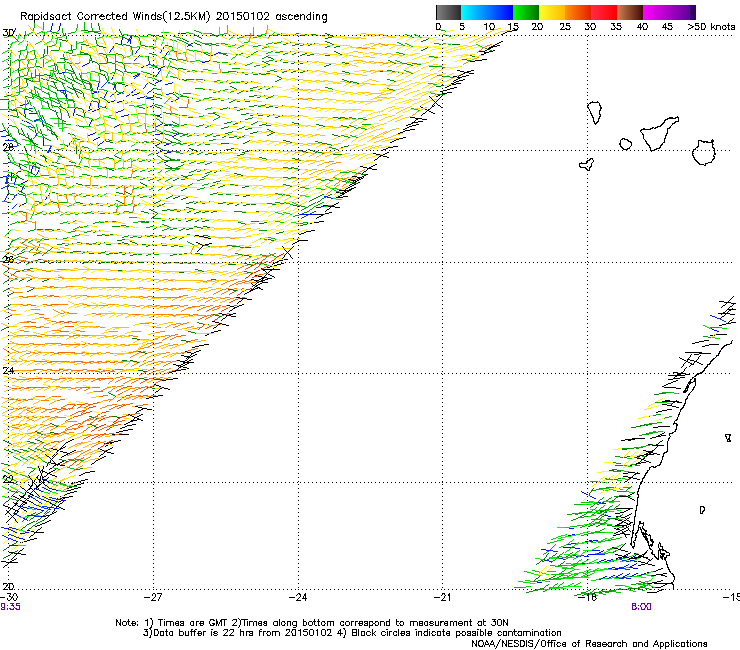This screenshot has height=650, width=740.
Task: Click the '-18' longitude axis label
Action: (588, 597)
